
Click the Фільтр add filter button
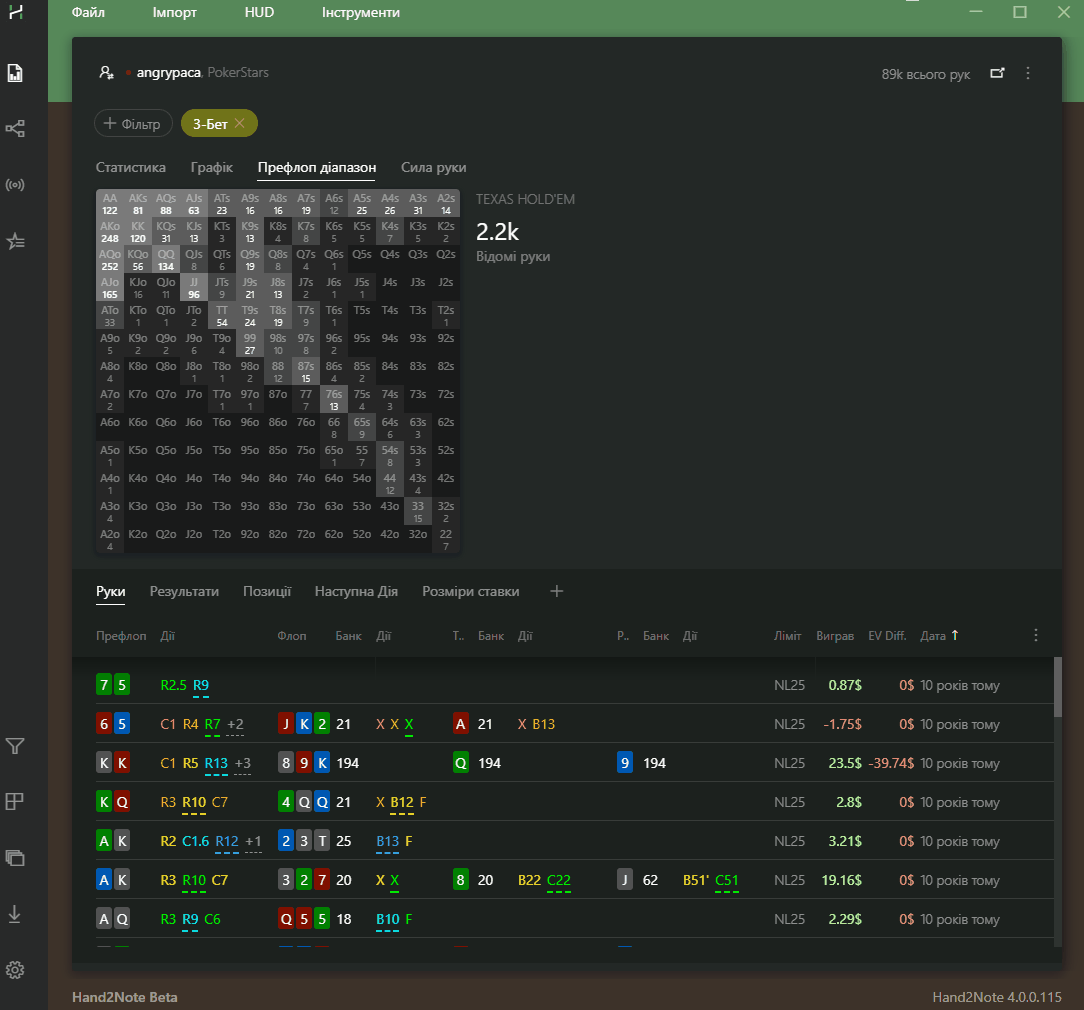coord(133,124)
